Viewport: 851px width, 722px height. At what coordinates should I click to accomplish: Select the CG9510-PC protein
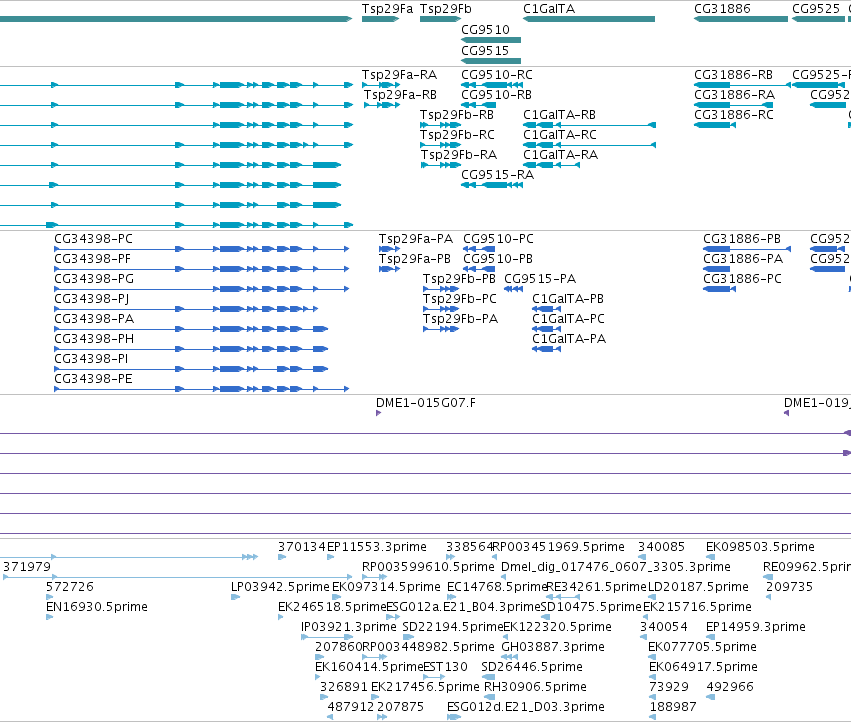[x=479, y=249]
